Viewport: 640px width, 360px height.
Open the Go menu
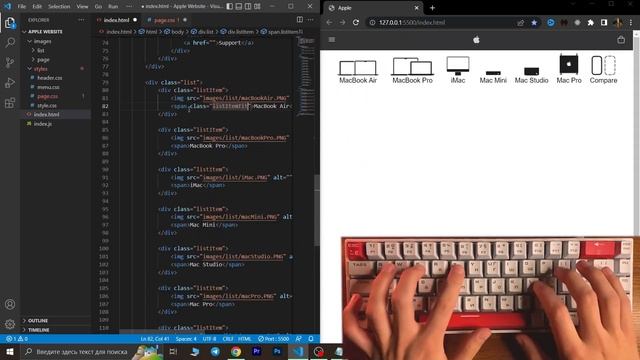[98, 7]
